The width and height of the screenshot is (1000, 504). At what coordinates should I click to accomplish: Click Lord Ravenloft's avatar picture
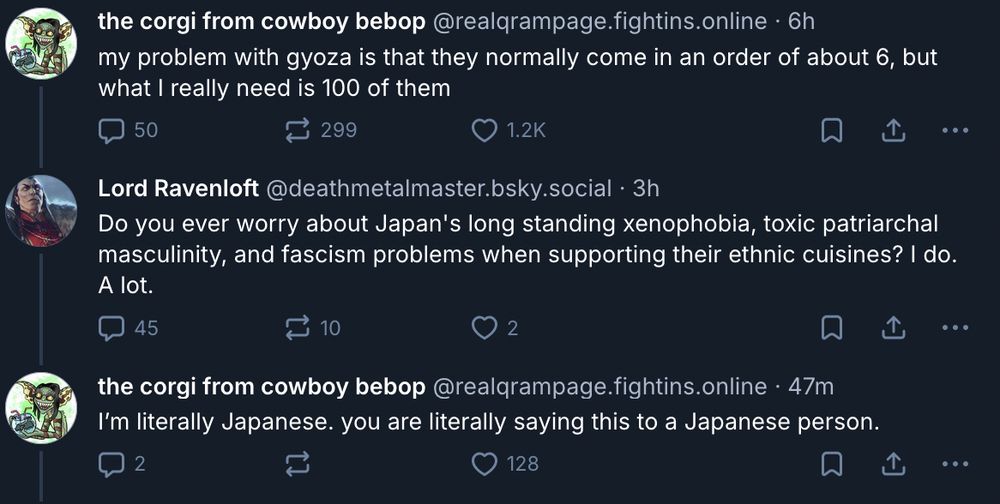(x=41, y=211)
